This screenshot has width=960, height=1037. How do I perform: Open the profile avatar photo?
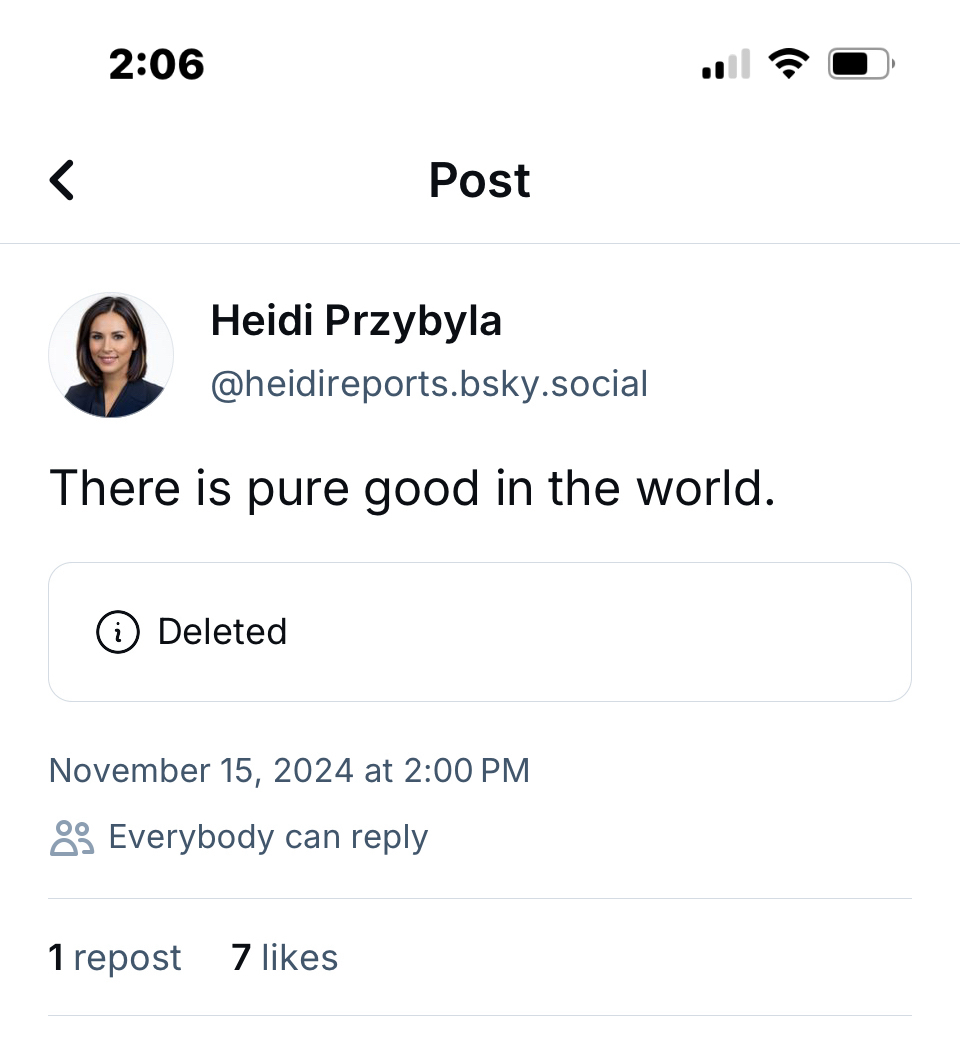(x=111, y=355)
